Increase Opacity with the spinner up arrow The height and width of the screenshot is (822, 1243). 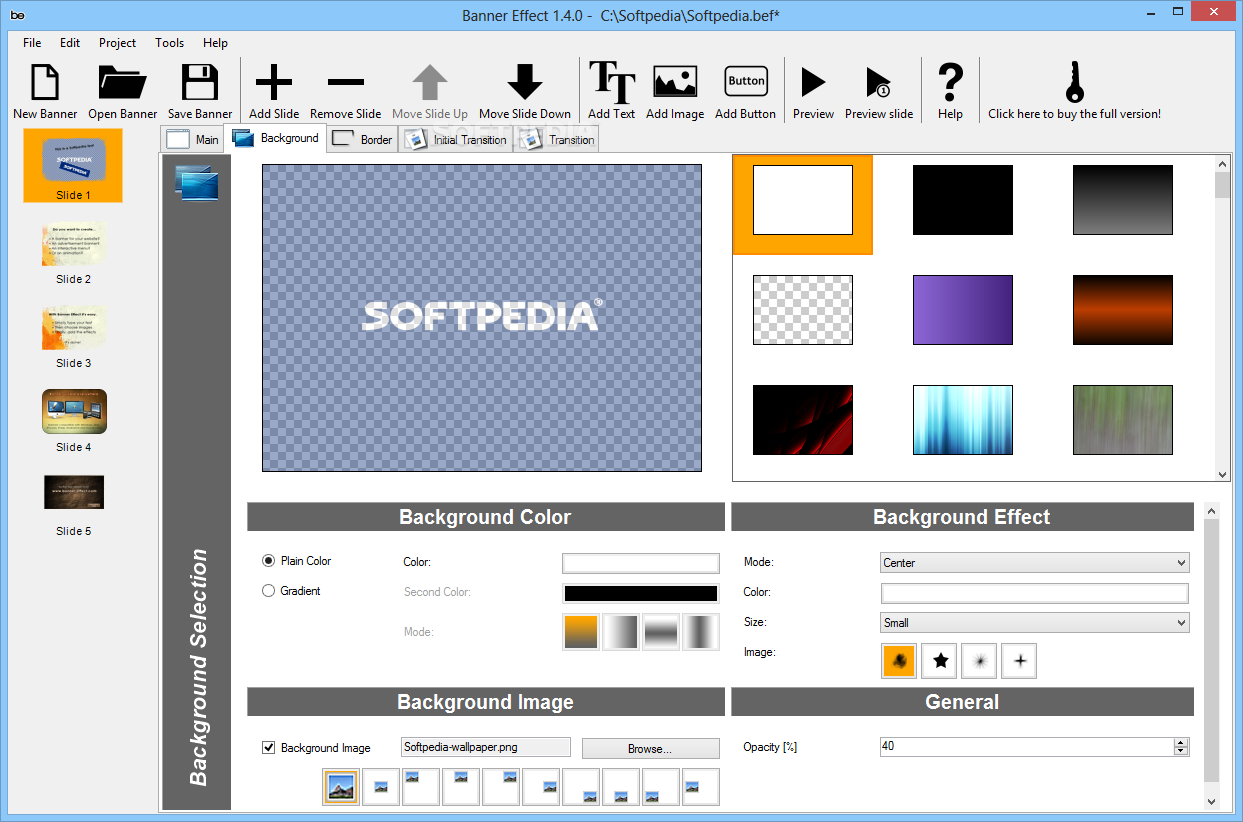tap(1181, 743)
